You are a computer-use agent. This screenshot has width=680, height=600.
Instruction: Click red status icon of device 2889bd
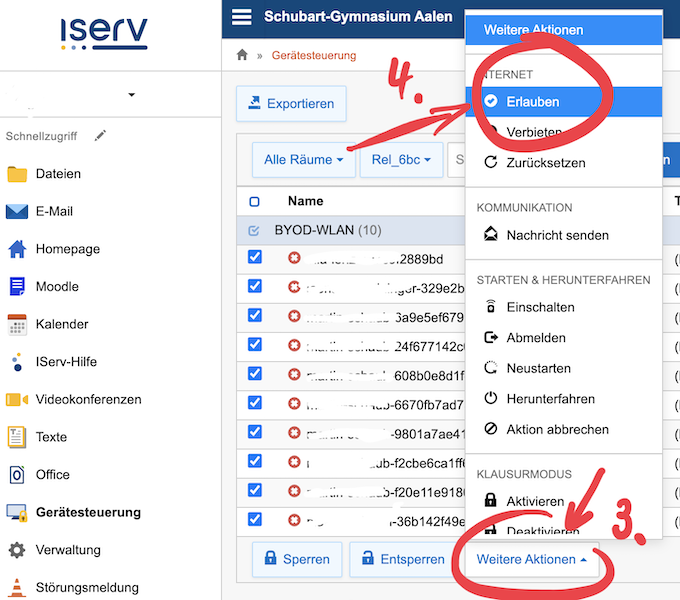294,258
